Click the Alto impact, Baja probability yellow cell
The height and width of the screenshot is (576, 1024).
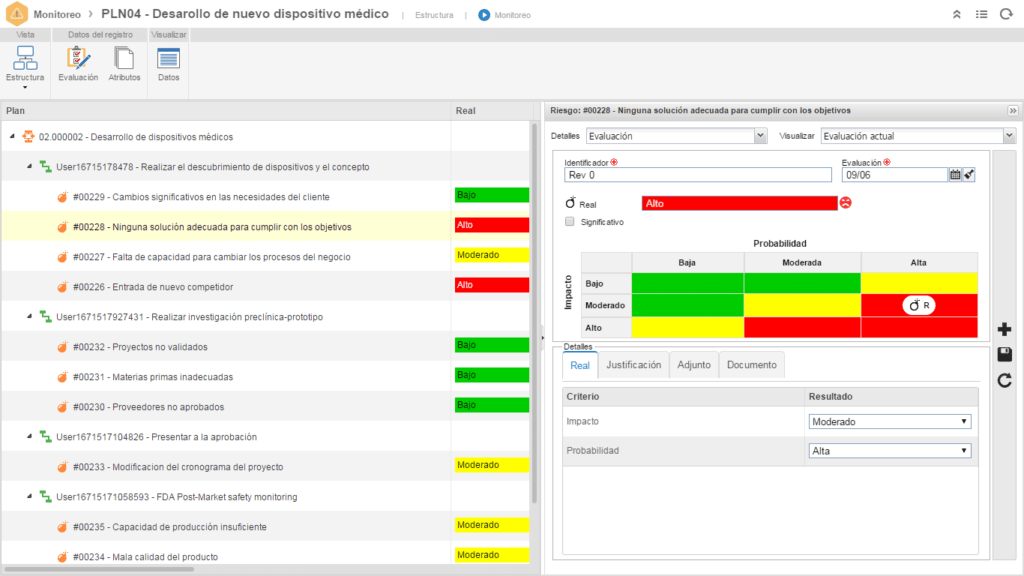pyautogui.click(x=687, y=327)
